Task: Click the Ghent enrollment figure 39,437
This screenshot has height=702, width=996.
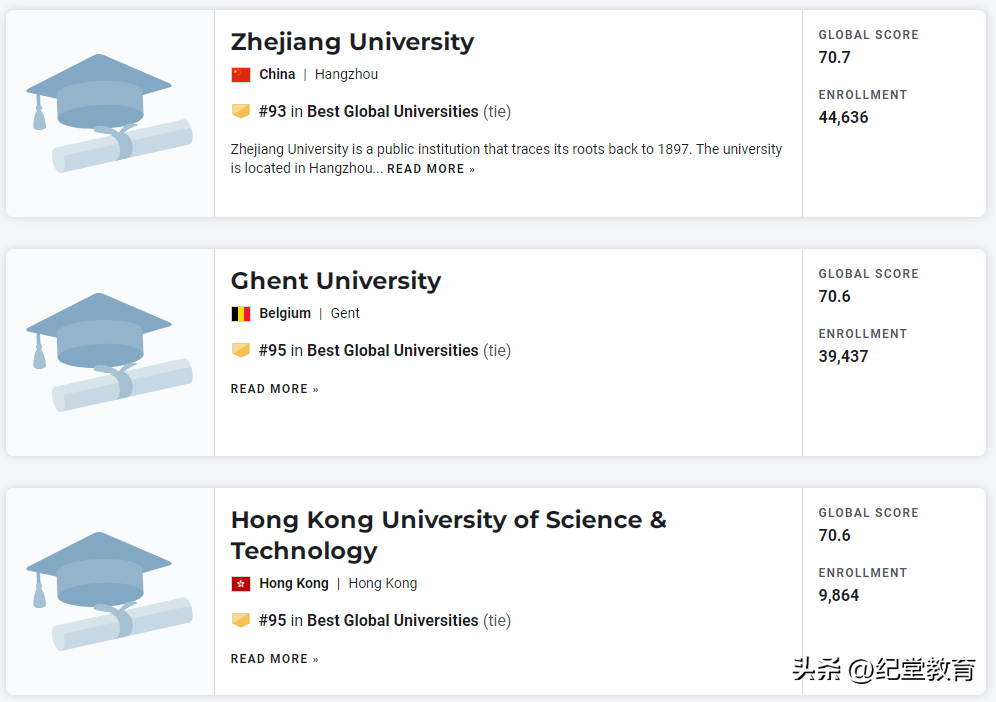Action: [x=843, y=357]
